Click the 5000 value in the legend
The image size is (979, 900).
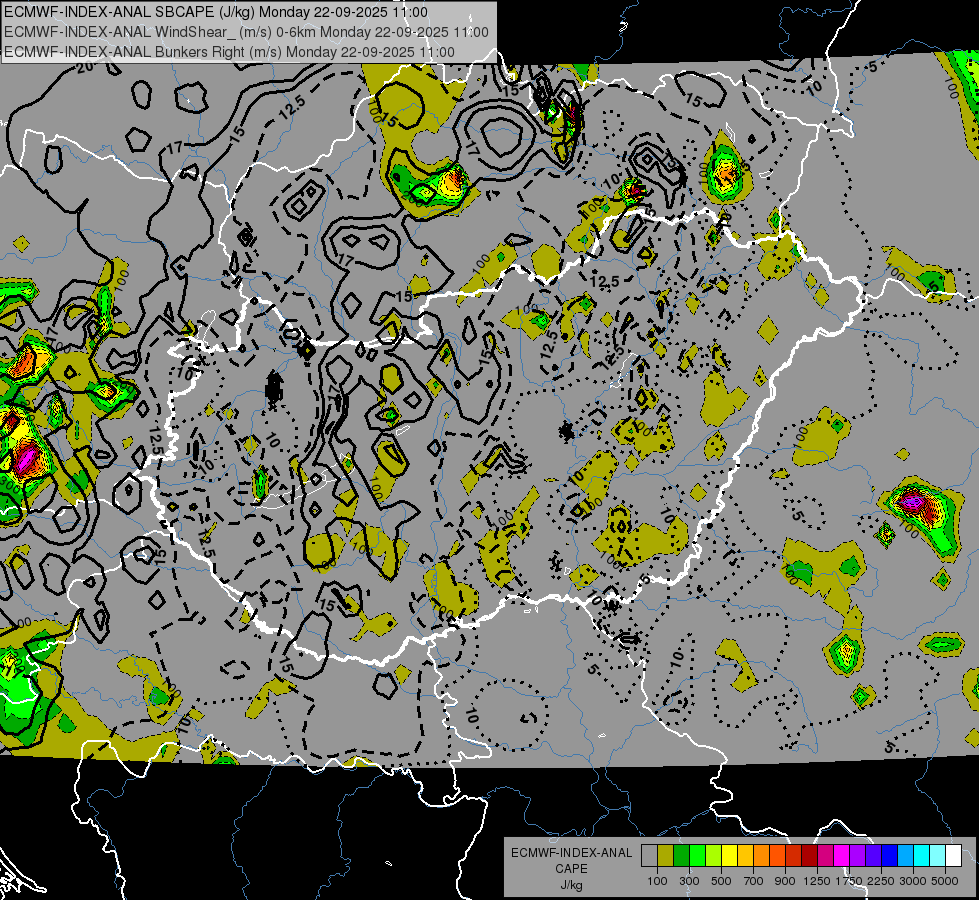pos(945,881)
